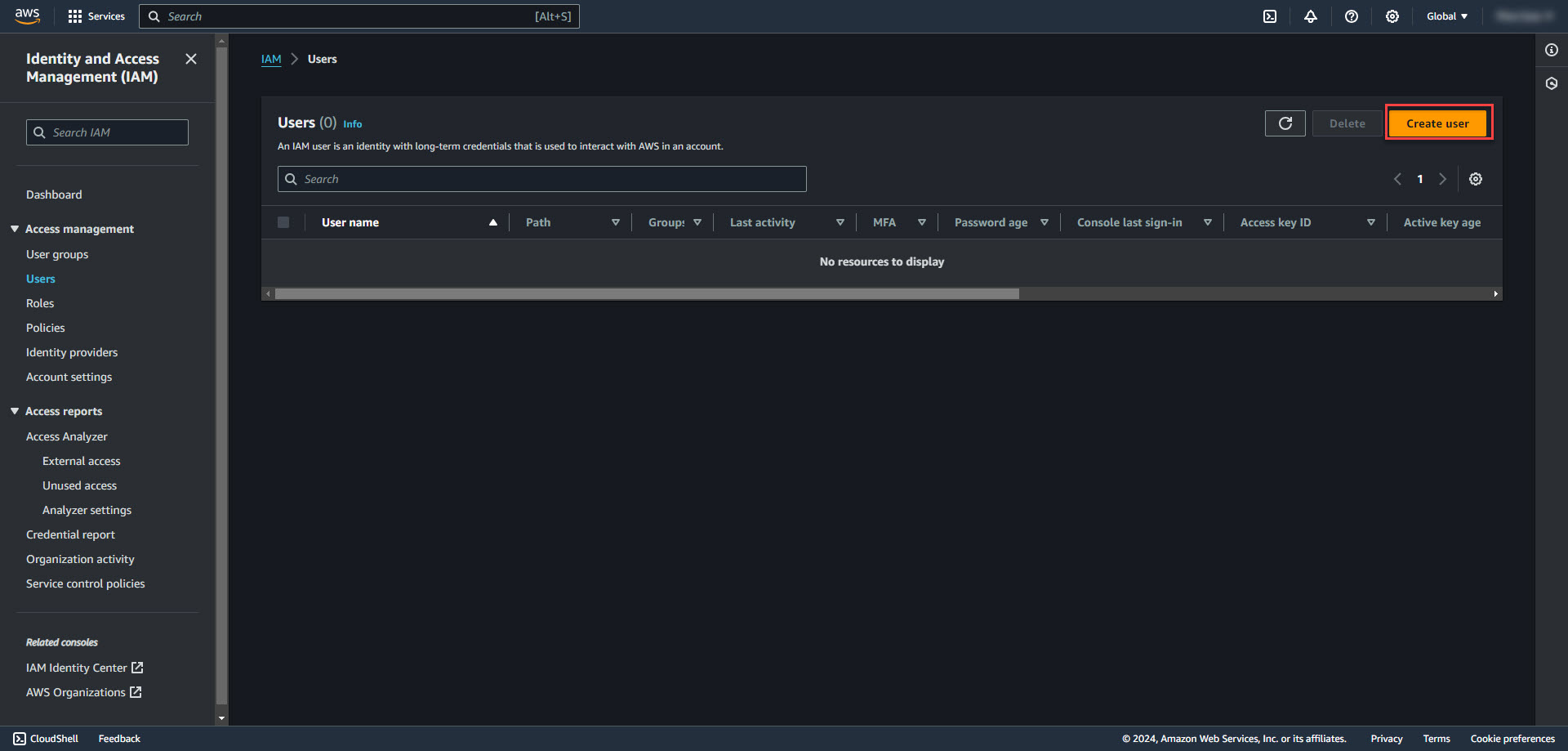1568x751 pixels.
Task: Sort the Path column
Action: [x=616, y=222]
